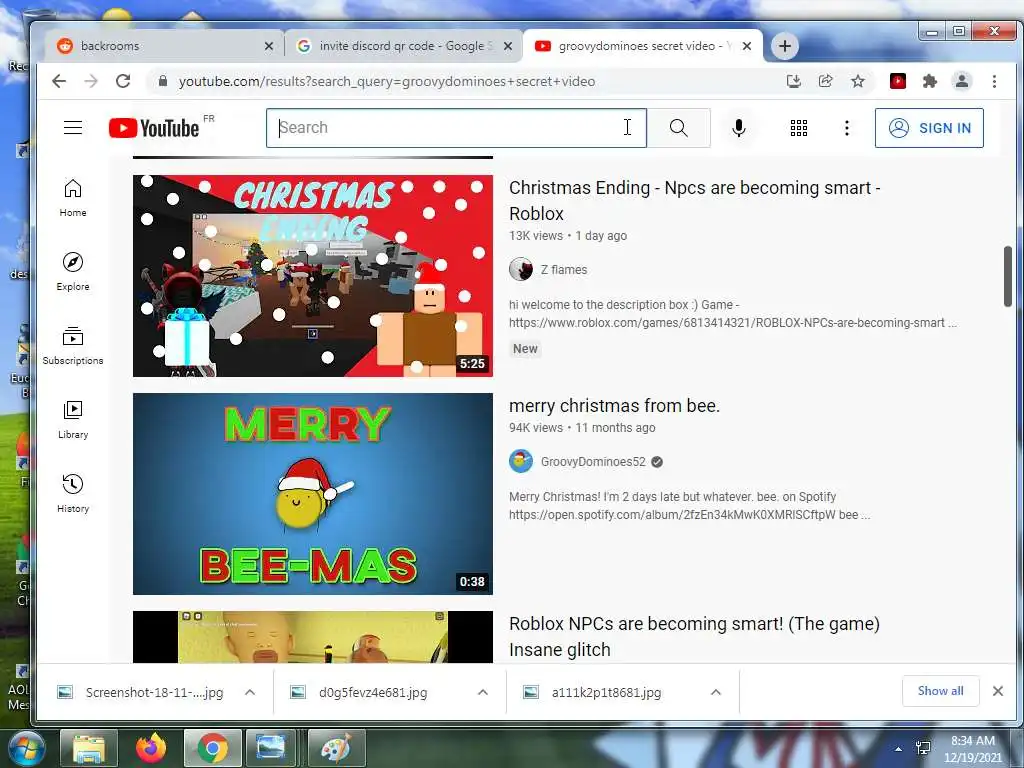The height and width of the screenshot is (768, 1024).
Task: Click the share page icon in address bar
Action: (825, 81)
